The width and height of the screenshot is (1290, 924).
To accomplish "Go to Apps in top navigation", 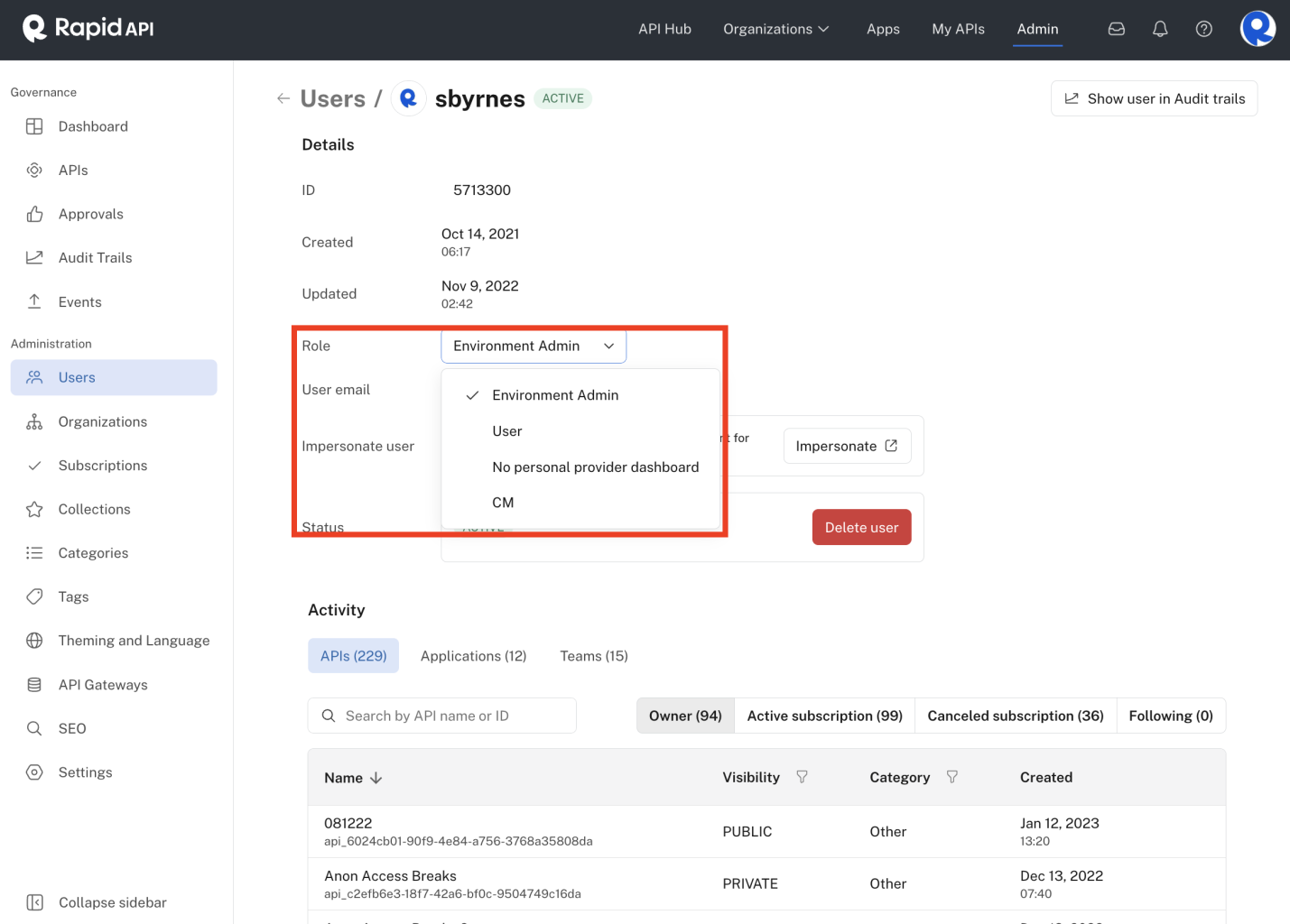I will point(883,29).
